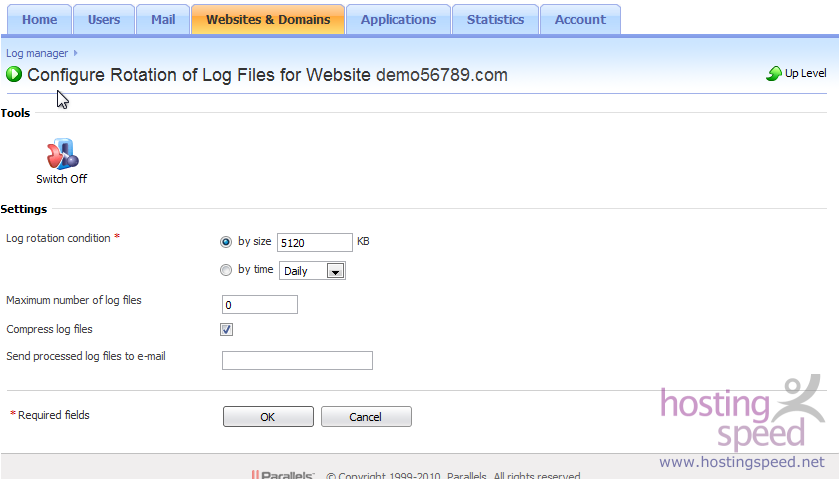The image size is (840, 480).
Task: Click the Maximum number of log files field
Action: [x=260, y=305]
